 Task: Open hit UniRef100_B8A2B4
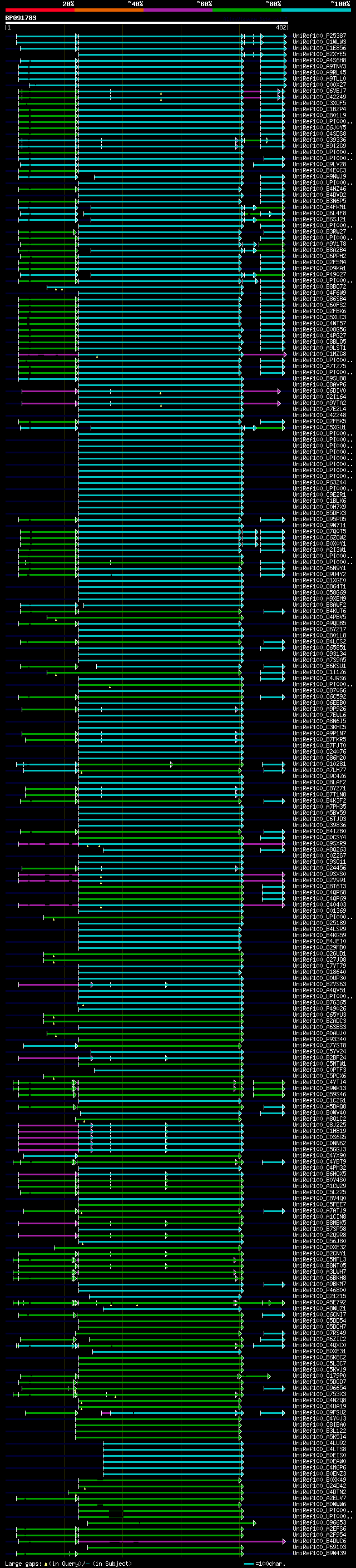pos(319,250)
